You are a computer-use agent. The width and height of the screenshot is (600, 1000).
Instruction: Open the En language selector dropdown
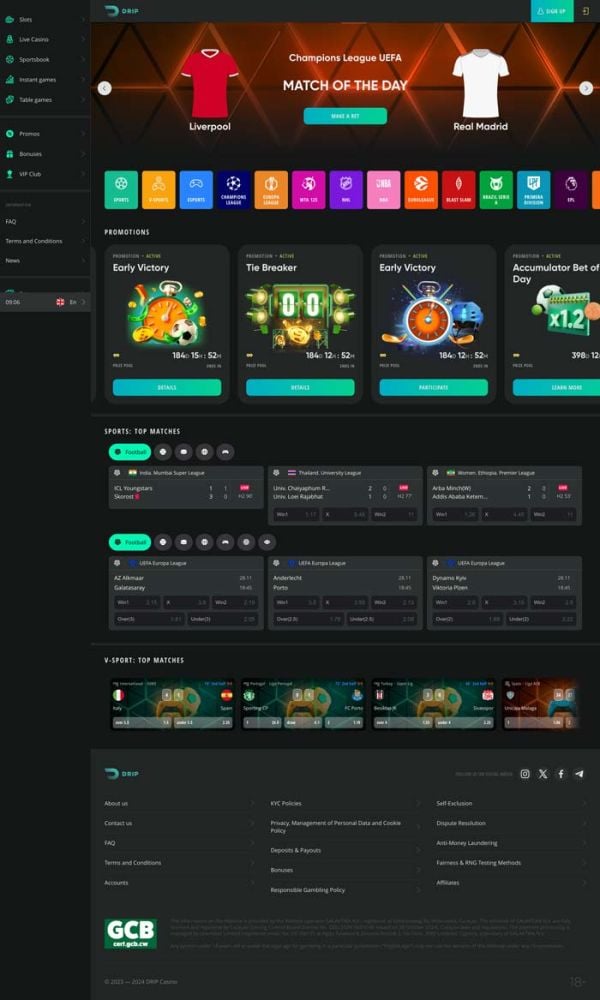pyautogui.click(x=70, y=302)
